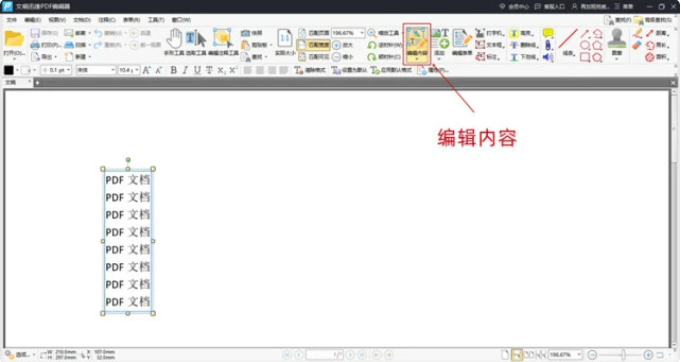Open the Tools menu
The height and width of the screenshot is (362, 681).
(156, 20)
